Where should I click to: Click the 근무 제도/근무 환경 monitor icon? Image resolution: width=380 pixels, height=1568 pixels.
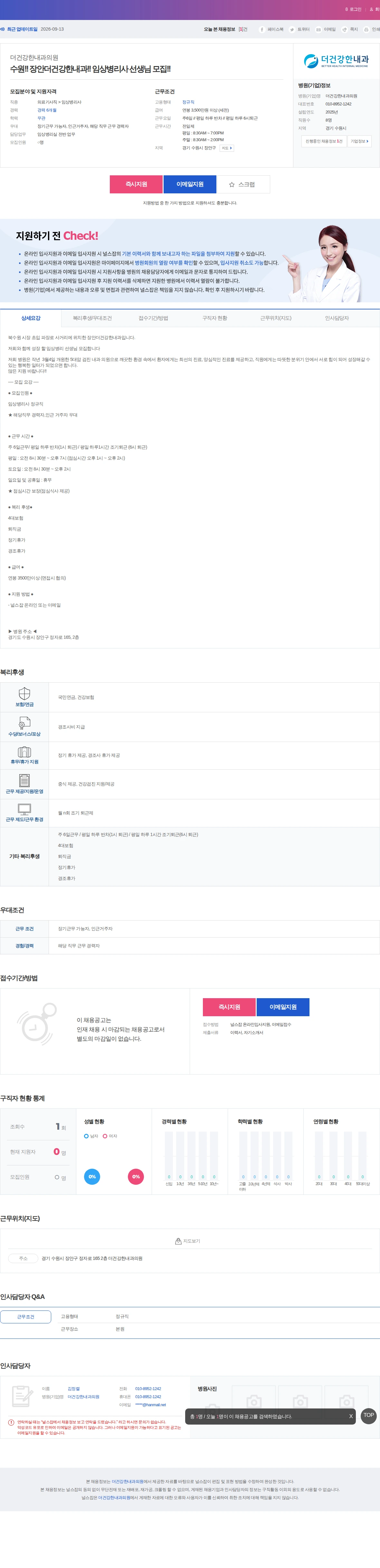coord(24,809)
